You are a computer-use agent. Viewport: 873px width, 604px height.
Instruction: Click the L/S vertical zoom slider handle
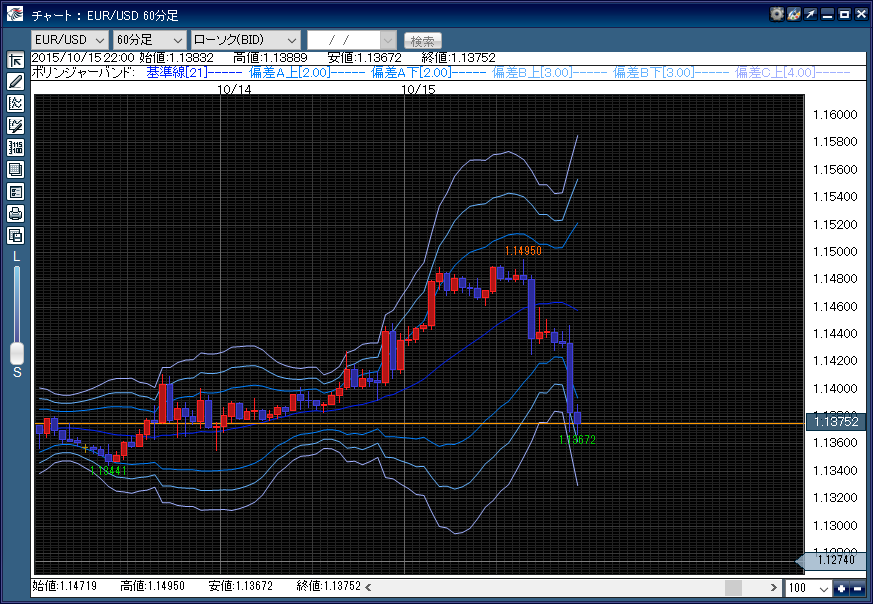point(17,353)
